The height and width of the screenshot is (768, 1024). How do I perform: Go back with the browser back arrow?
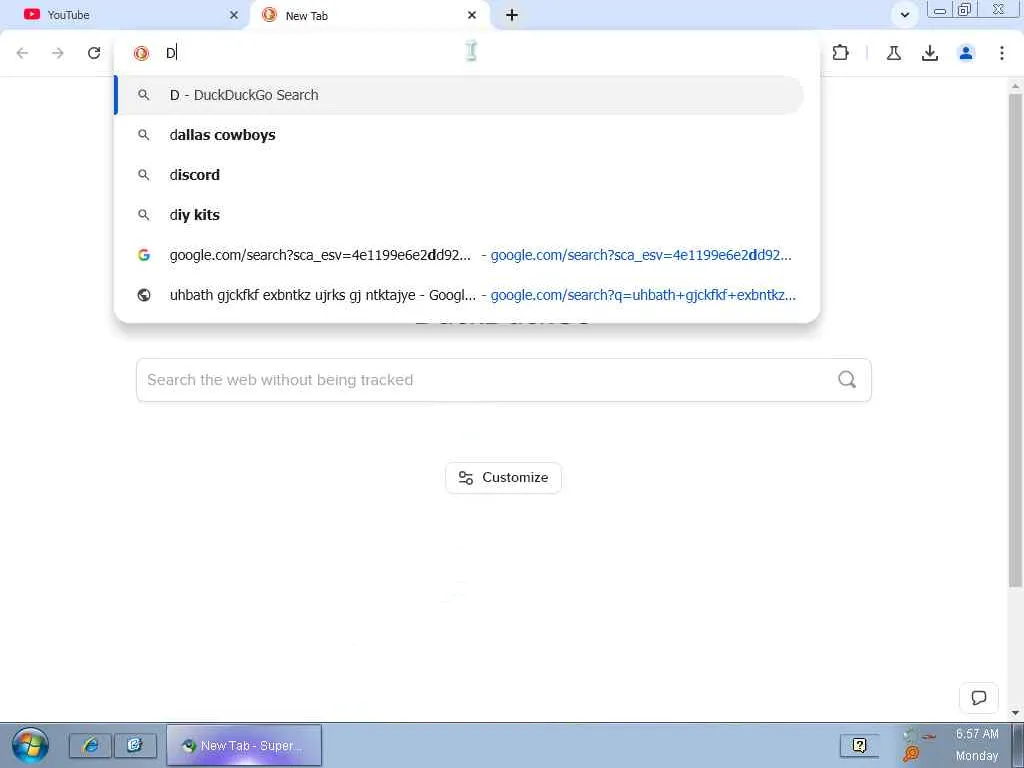[x=22, y=53]
